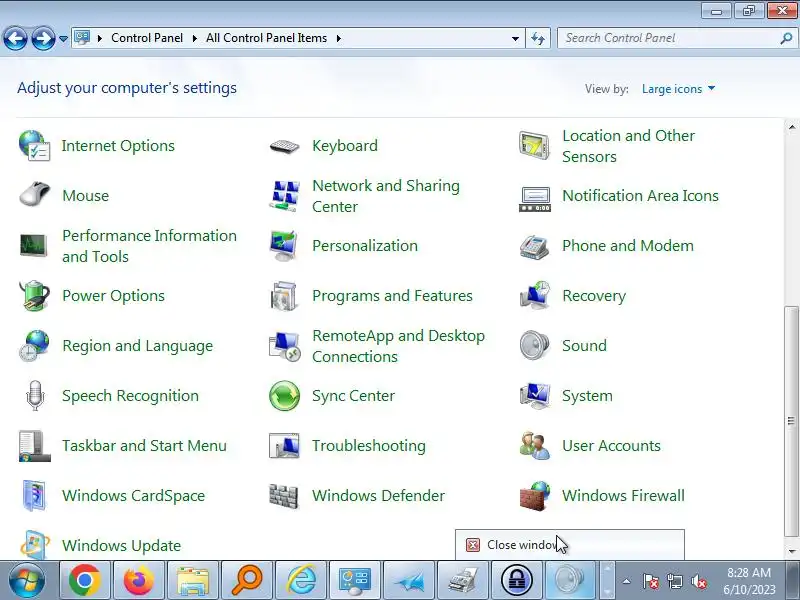800x600 pixels.
Task: Click the Sound speaker icon
Action: click(534, 345)
